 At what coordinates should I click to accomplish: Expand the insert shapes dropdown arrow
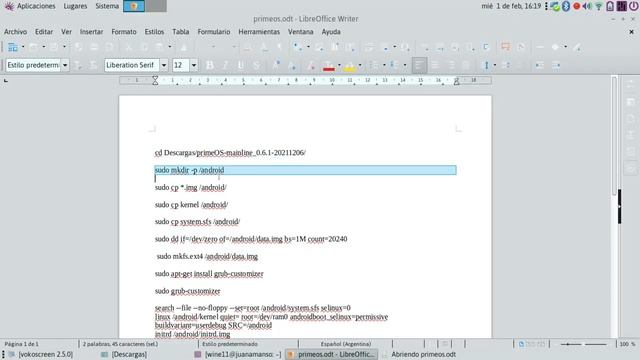click(565, 47)
